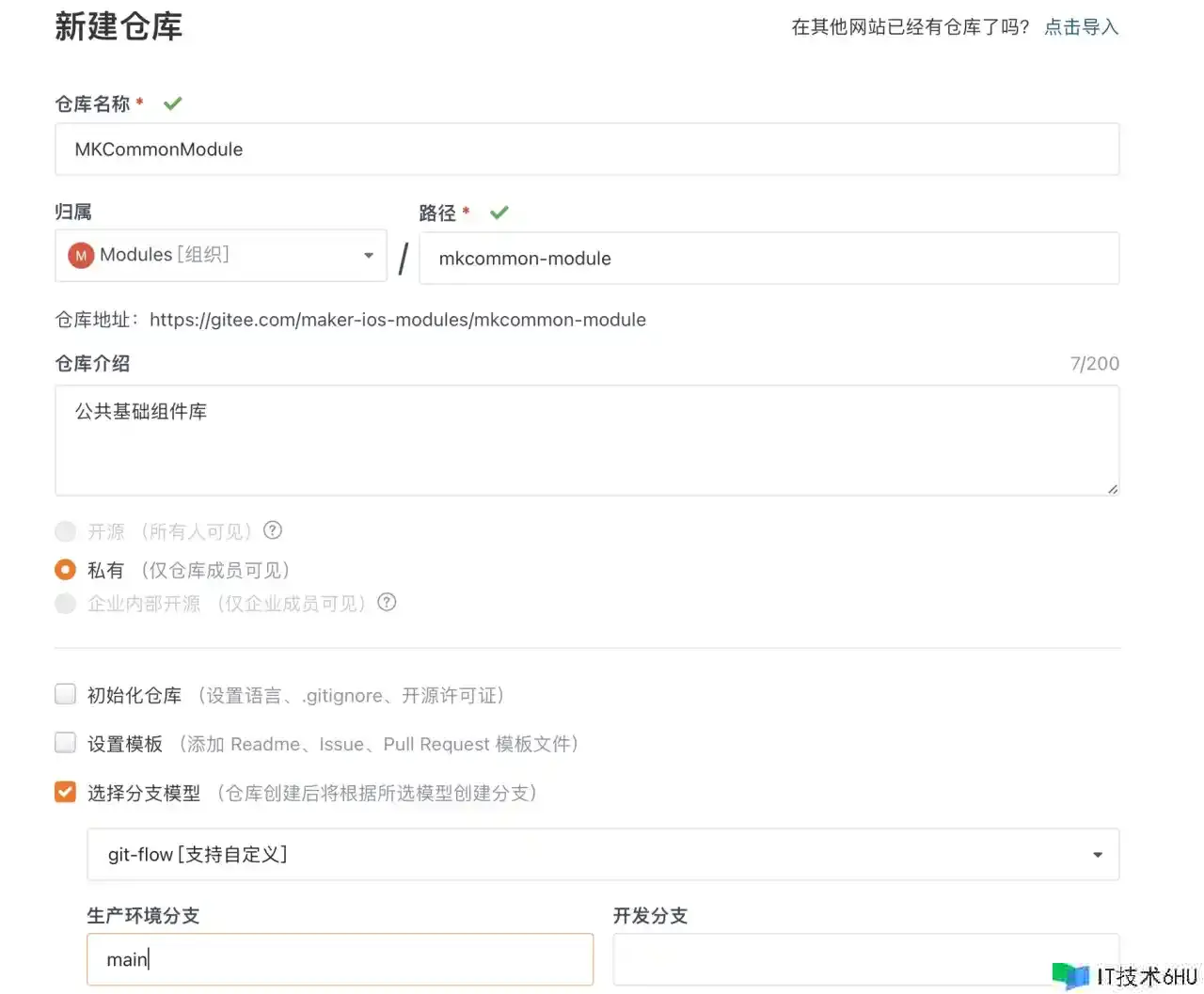The width and height of the screenshot is (1204, 994).
Task: Enable the 设置模板 checkbox
Action: [65, 743]
